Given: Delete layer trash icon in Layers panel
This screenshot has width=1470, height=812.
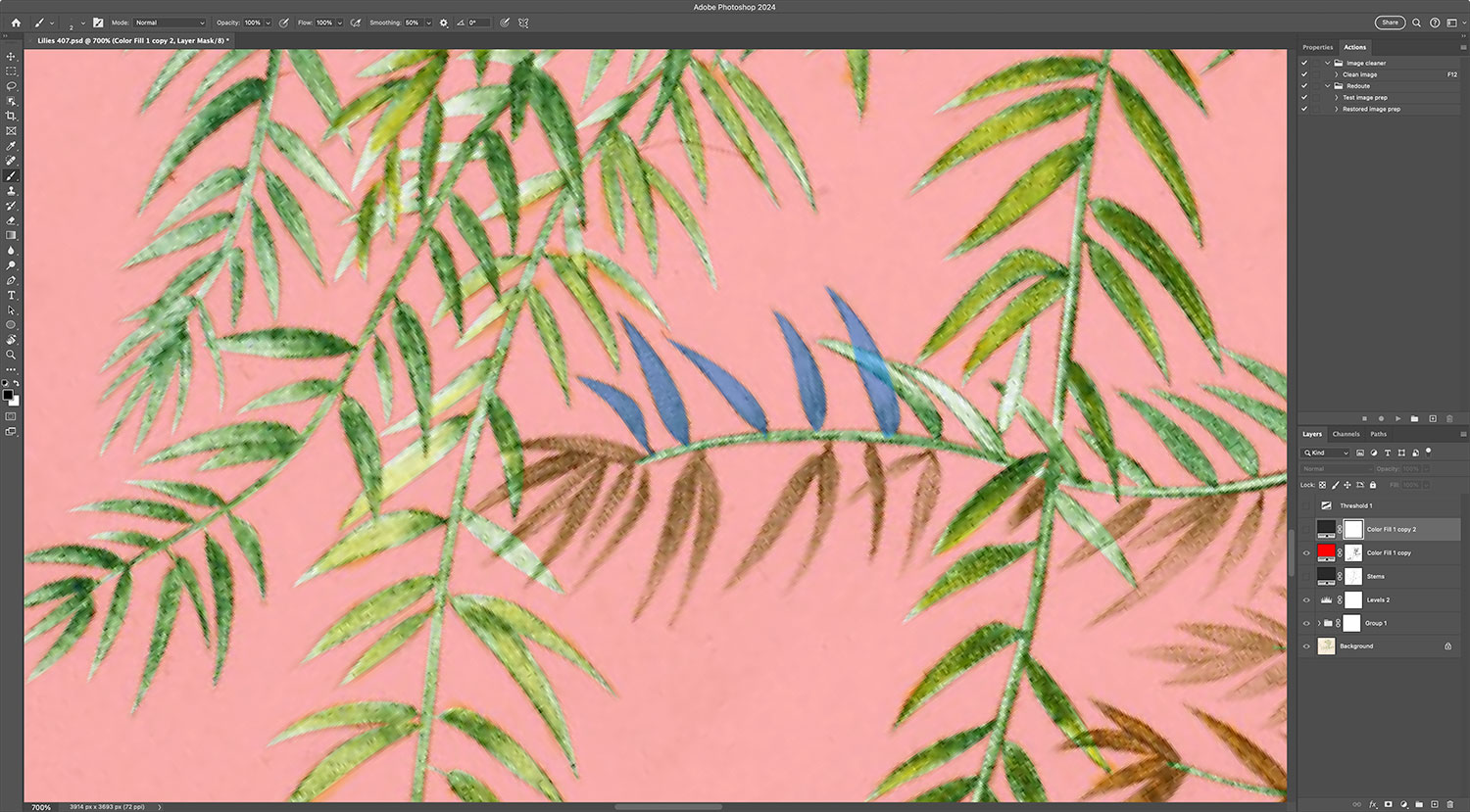Looking at the screenshot, I should [x=1450, y=804].
